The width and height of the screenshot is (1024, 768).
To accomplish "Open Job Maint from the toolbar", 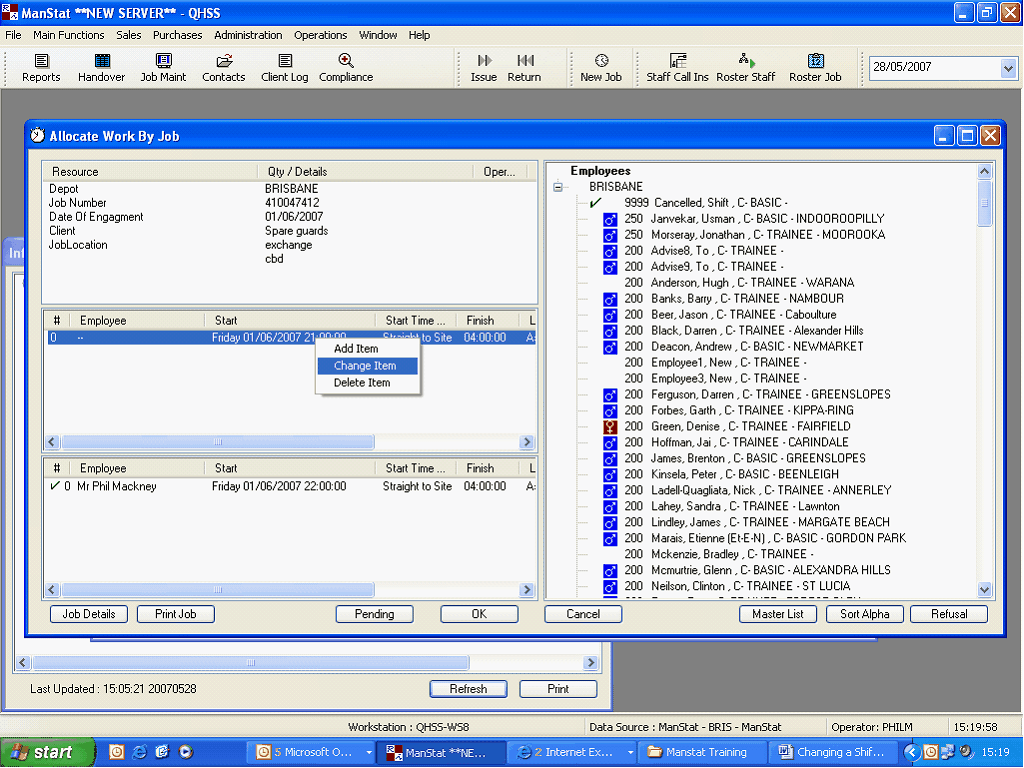I will pyautogui.click(x=163, y=61).
